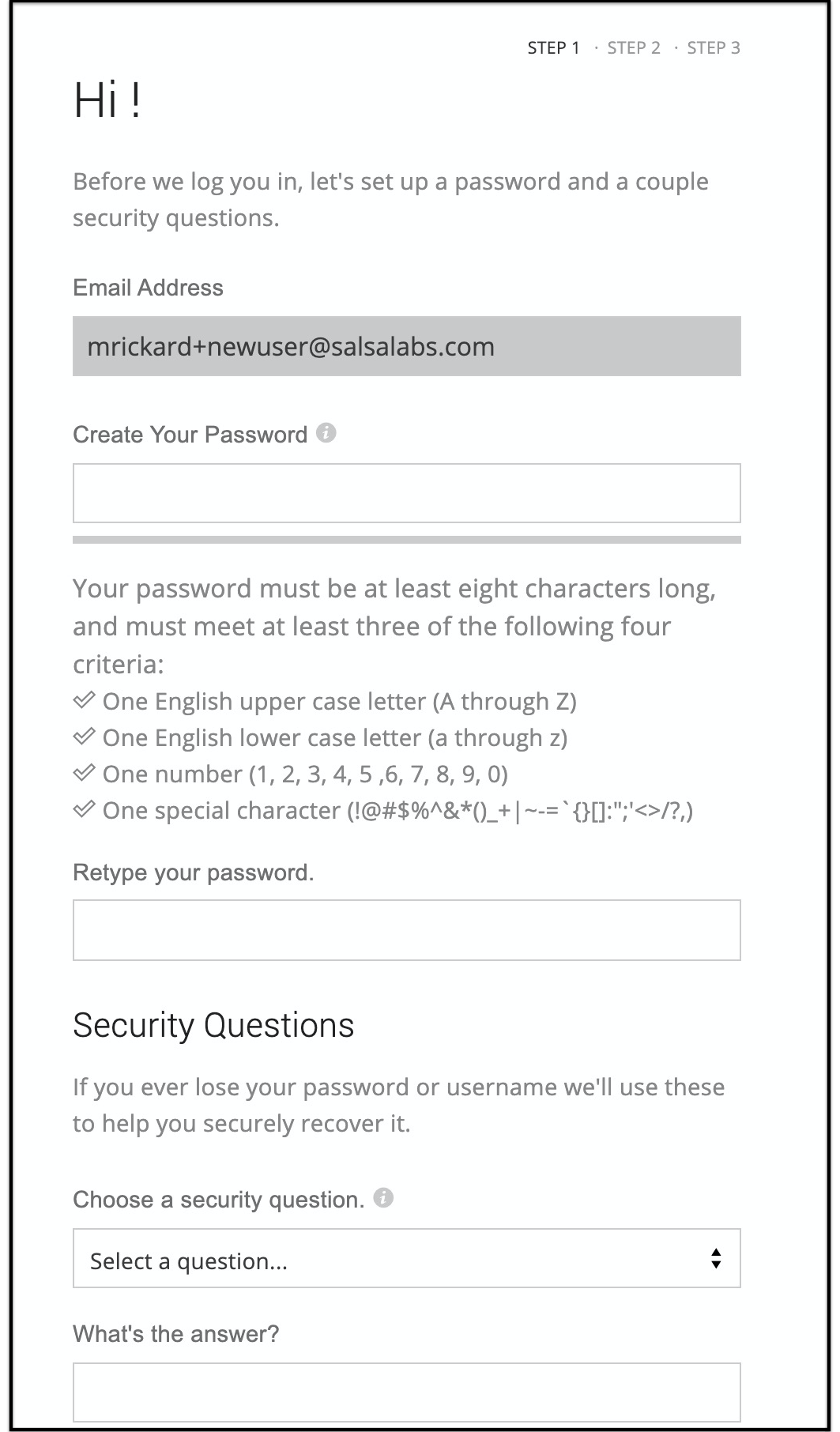Click the checkmark icon for lower case letter criterion
The height and width of the screenshot is (1432, 840).
[83, 737]
